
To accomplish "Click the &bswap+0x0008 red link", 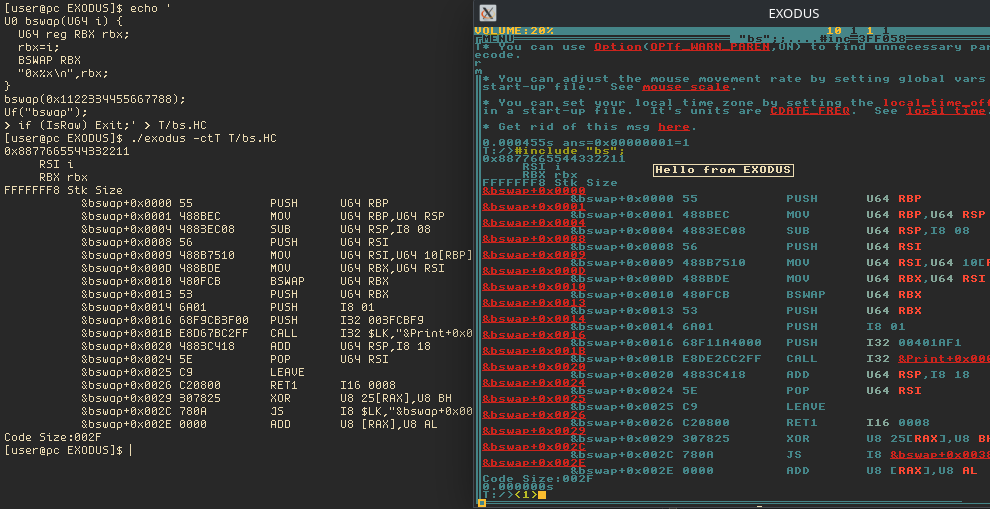I will [x=534, y=239].
